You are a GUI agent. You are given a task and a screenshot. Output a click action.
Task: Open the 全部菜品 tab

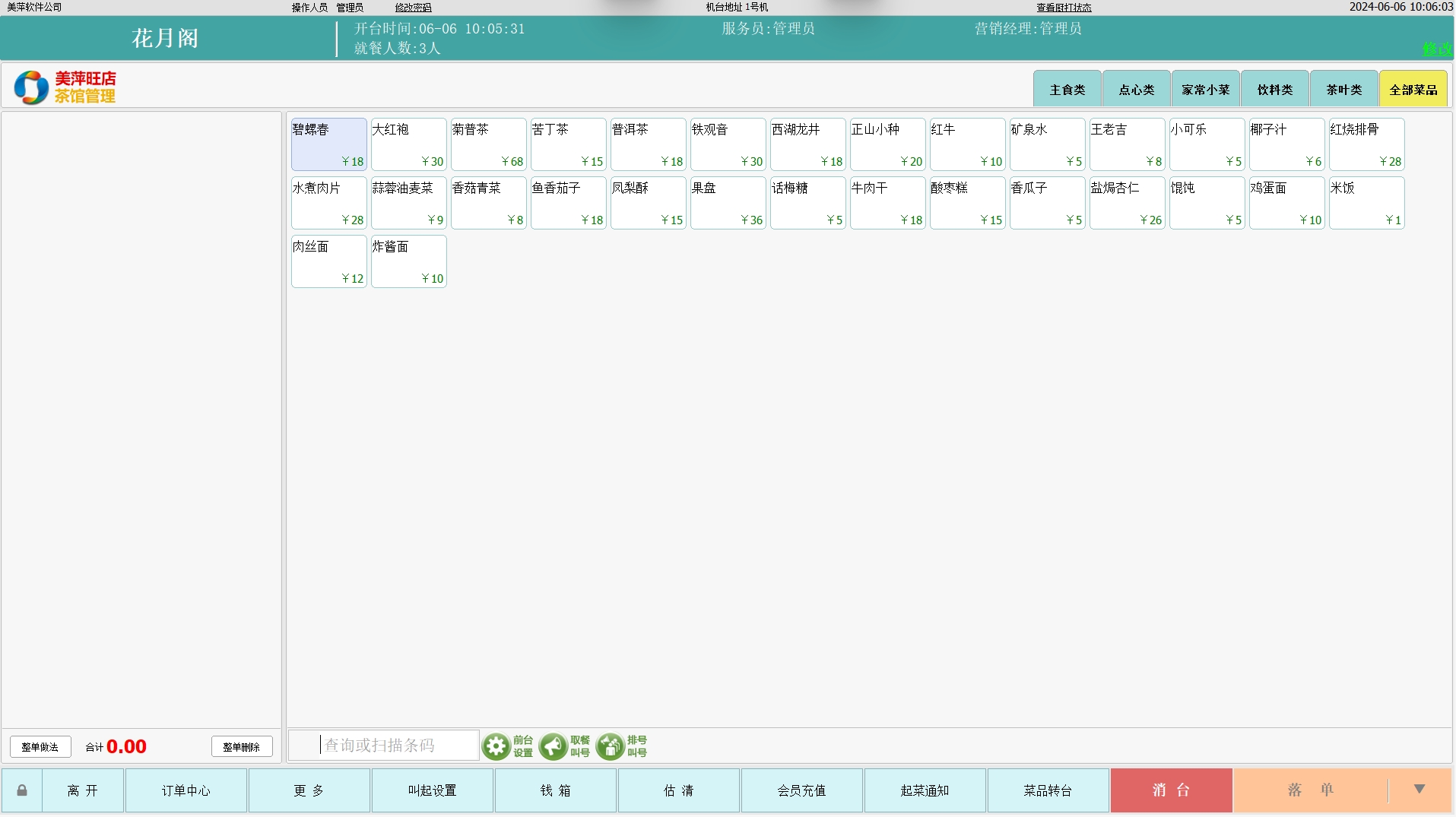tap(1413, 90)
